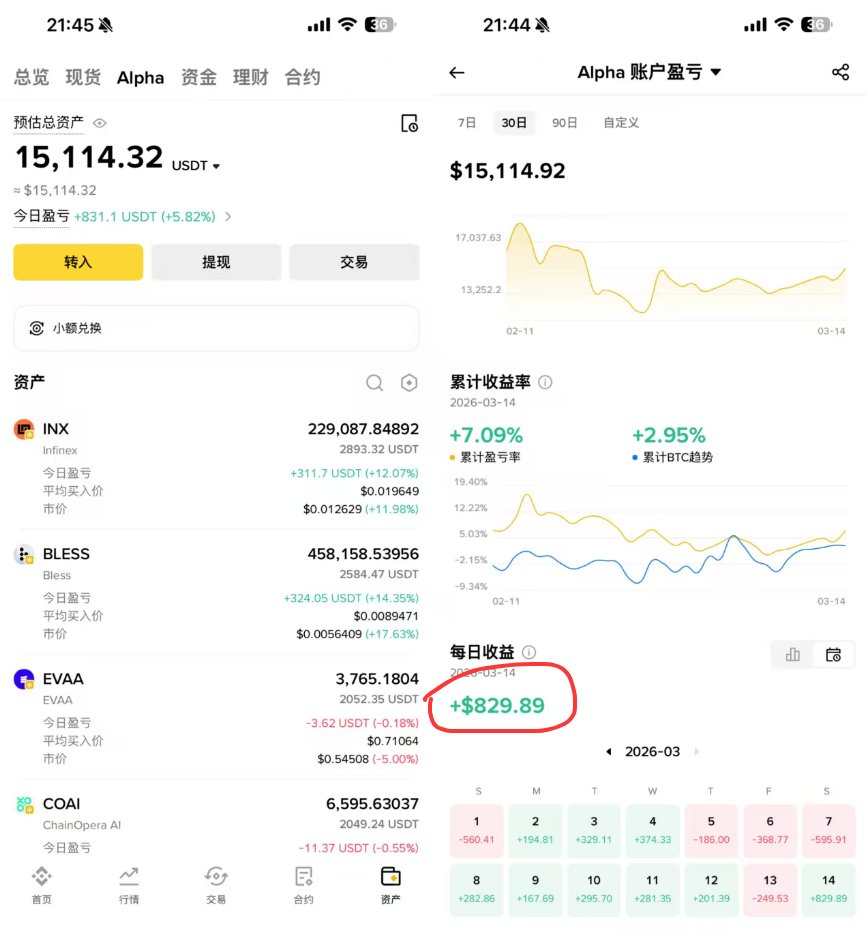866x935 pixels.
Task: Switch to the 资金 tab
Action: 199,78
